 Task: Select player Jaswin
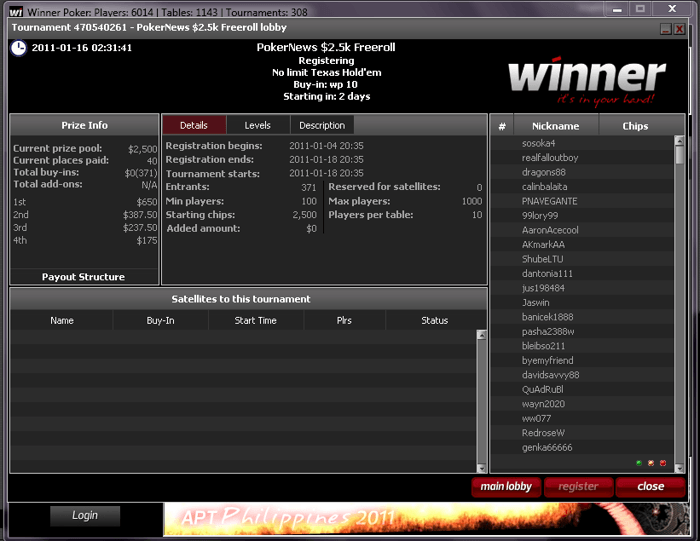583,303
